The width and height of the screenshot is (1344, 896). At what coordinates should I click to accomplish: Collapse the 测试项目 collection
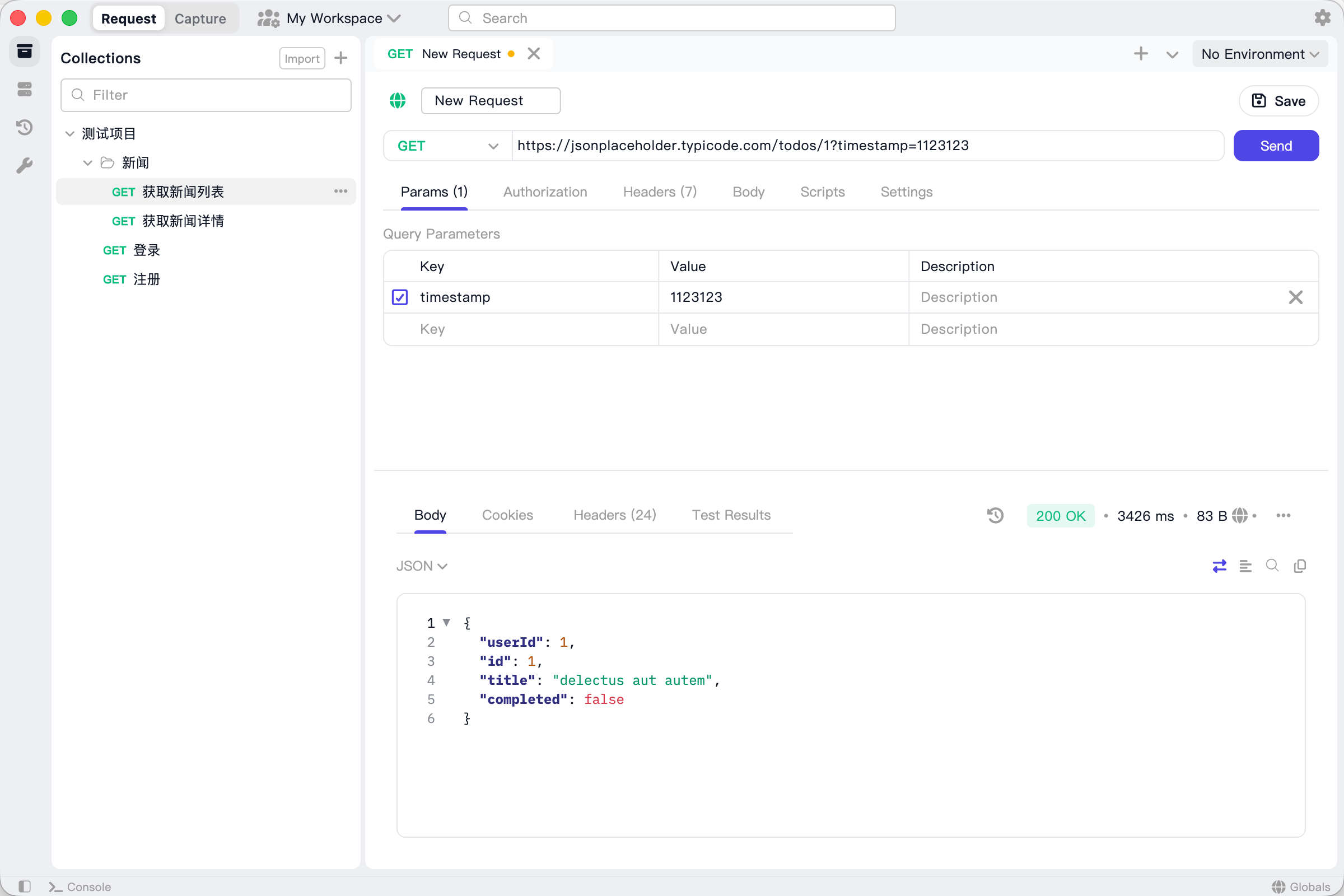(x=69, y=134)
